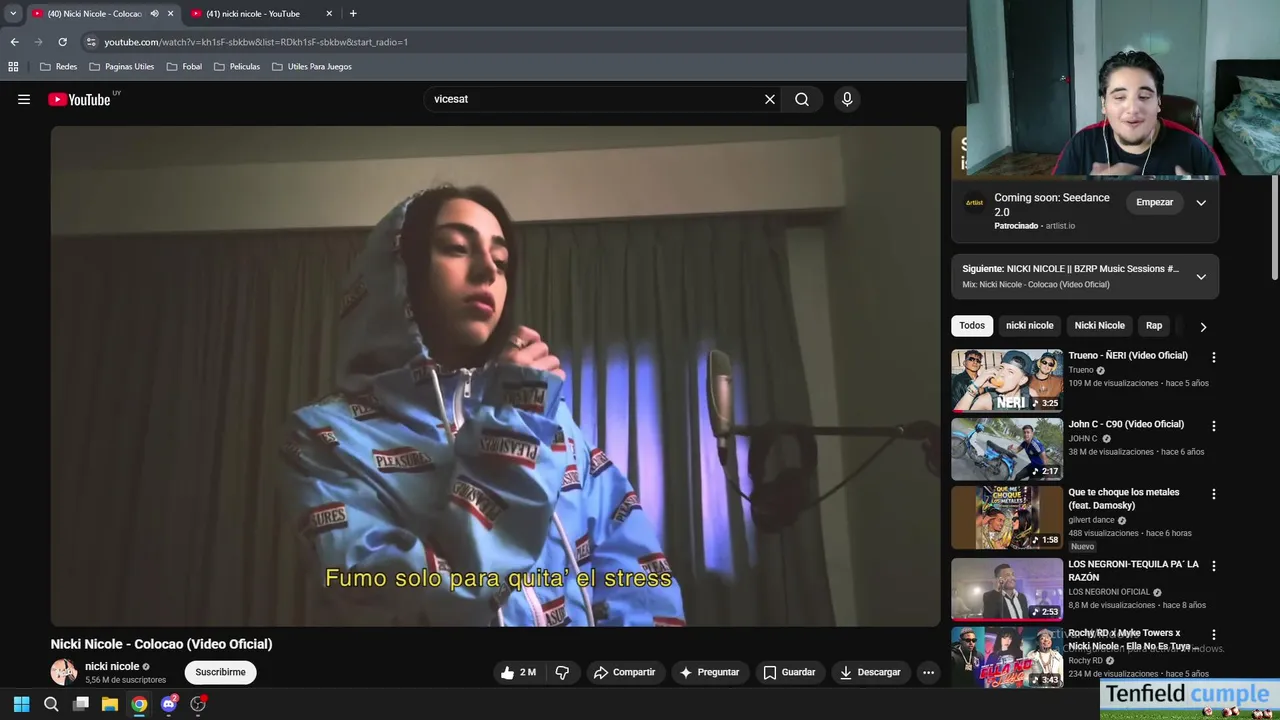Open the Preguntar AI button

pos(709,672)
